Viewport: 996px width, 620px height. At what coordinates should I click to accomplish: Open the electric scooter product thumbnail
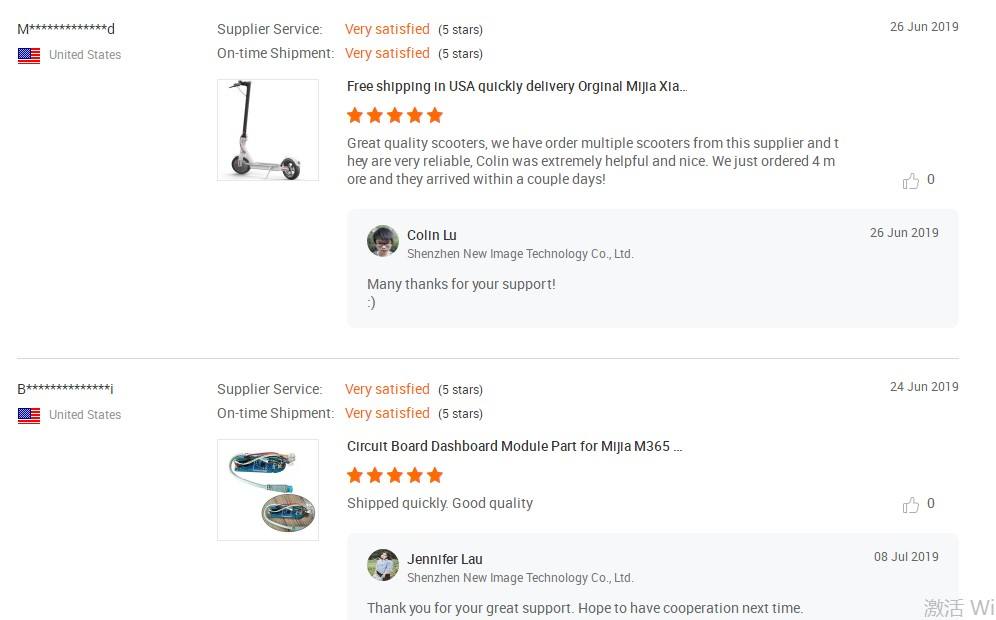coord(268,130)
